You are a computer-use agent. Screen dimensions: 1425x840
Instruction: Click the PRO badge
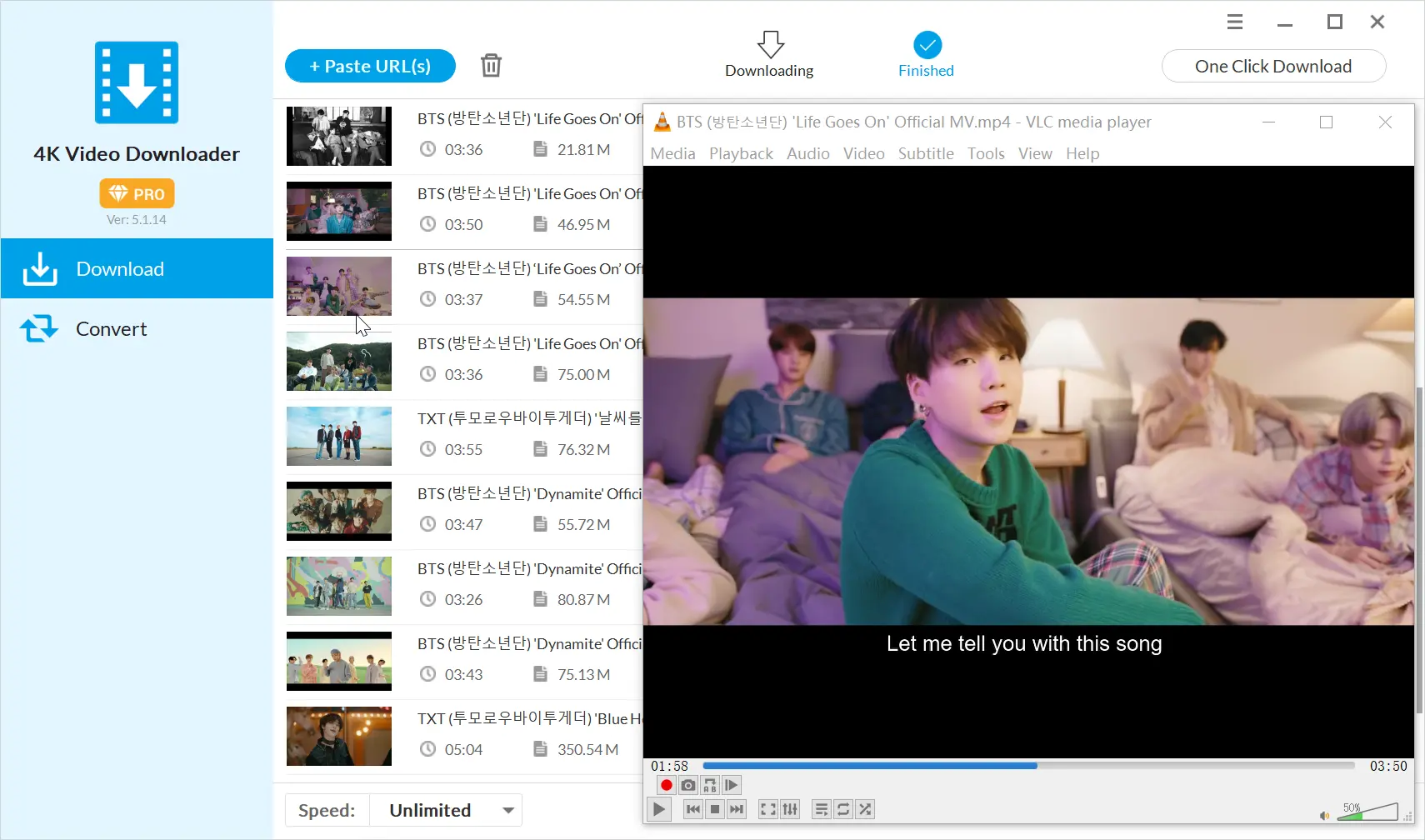(x=137, y=193)
